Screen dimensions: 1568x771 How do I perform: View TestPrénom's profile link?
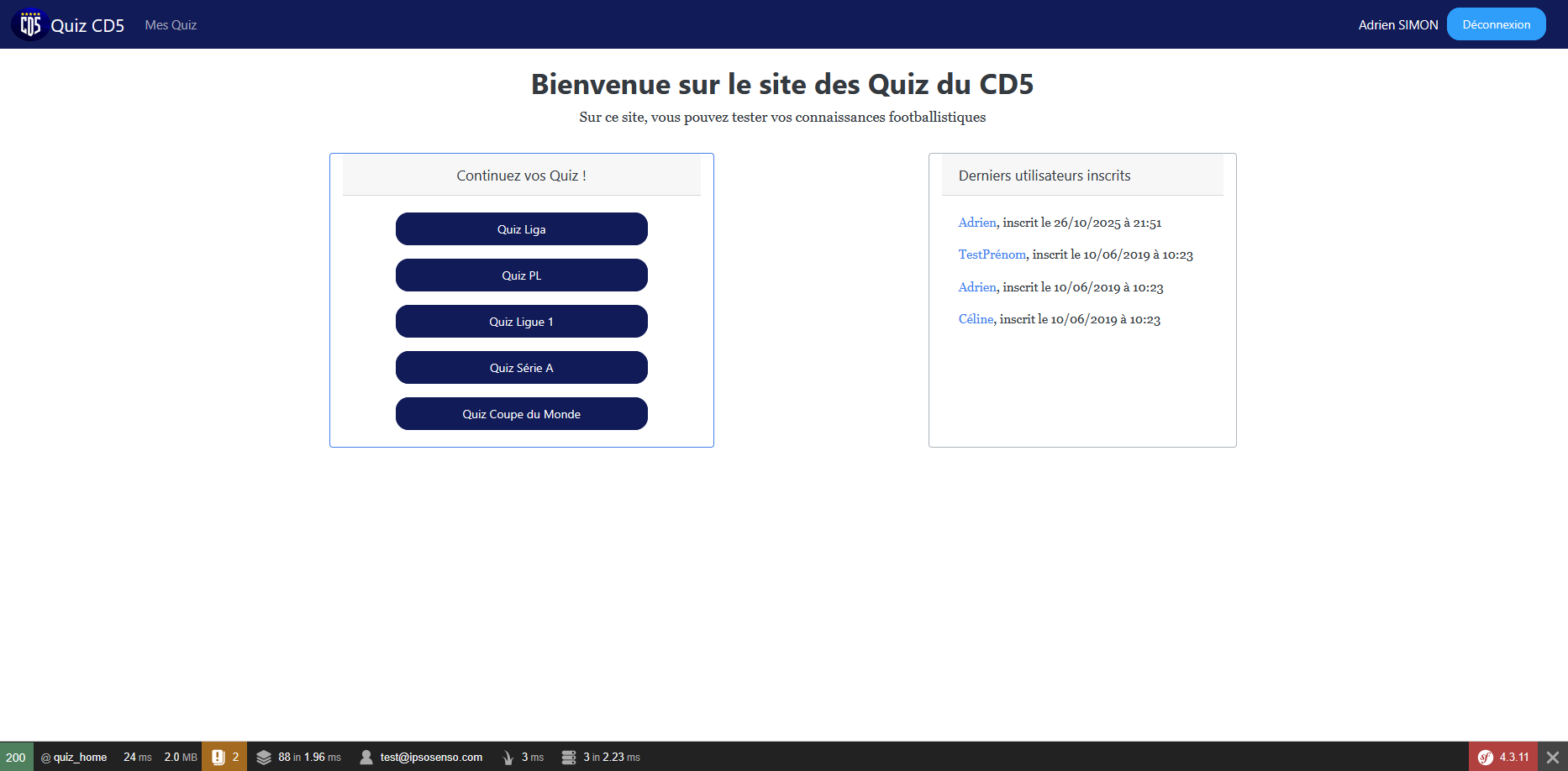[992, 254]
